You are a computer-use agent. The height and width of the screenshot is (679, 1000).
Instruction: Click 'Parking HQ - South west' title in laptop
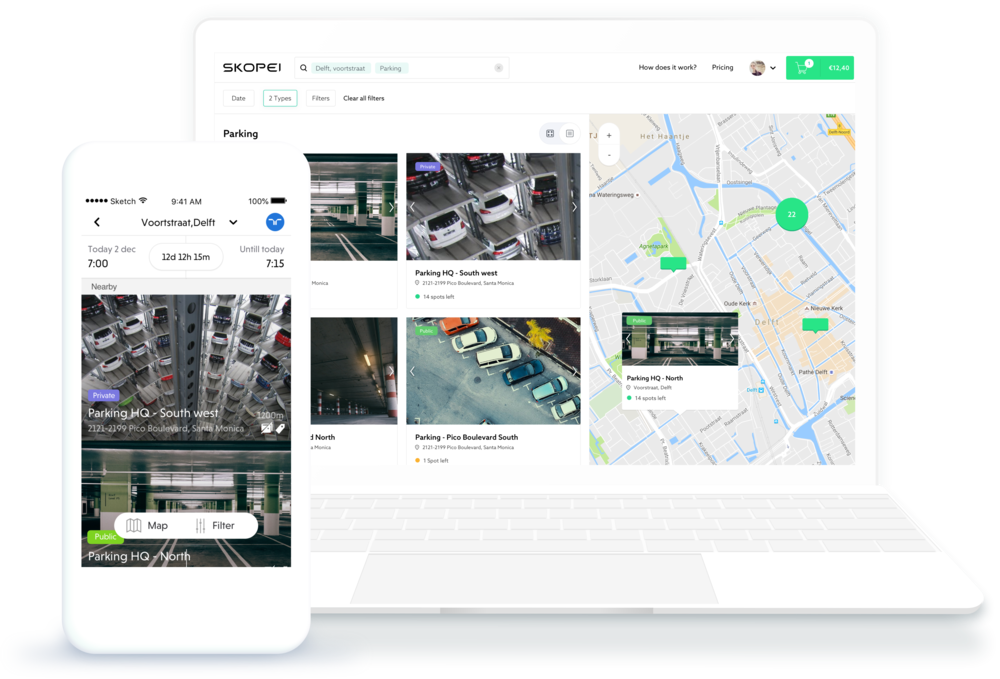456,273
